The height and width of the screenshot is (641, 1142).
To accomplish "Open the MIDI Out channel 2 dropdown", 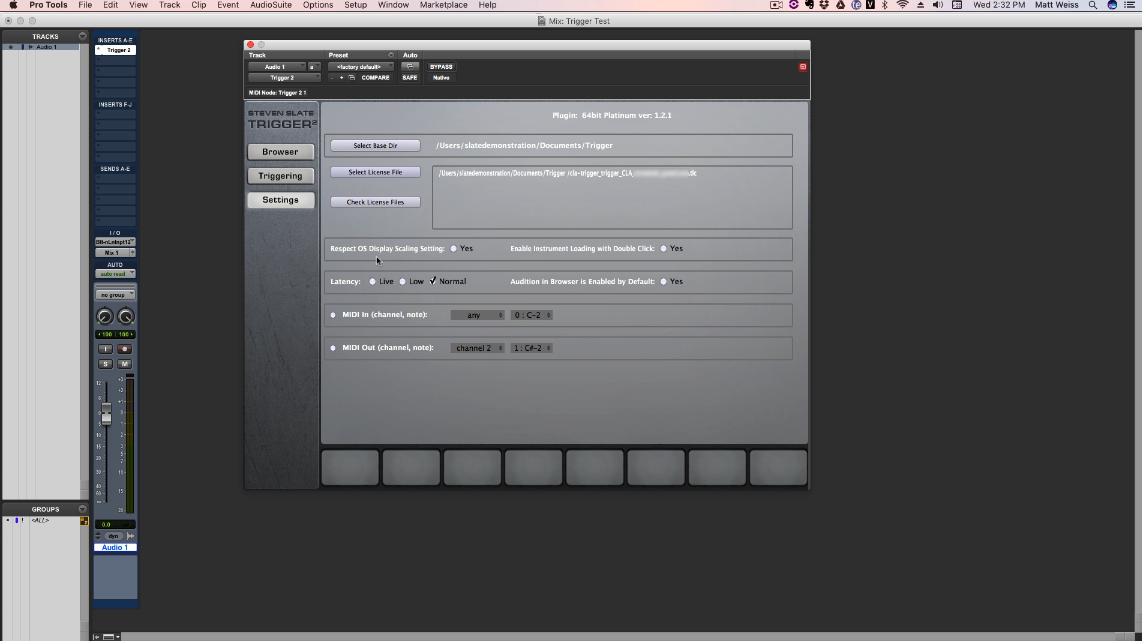I will (x=478, y=348).
